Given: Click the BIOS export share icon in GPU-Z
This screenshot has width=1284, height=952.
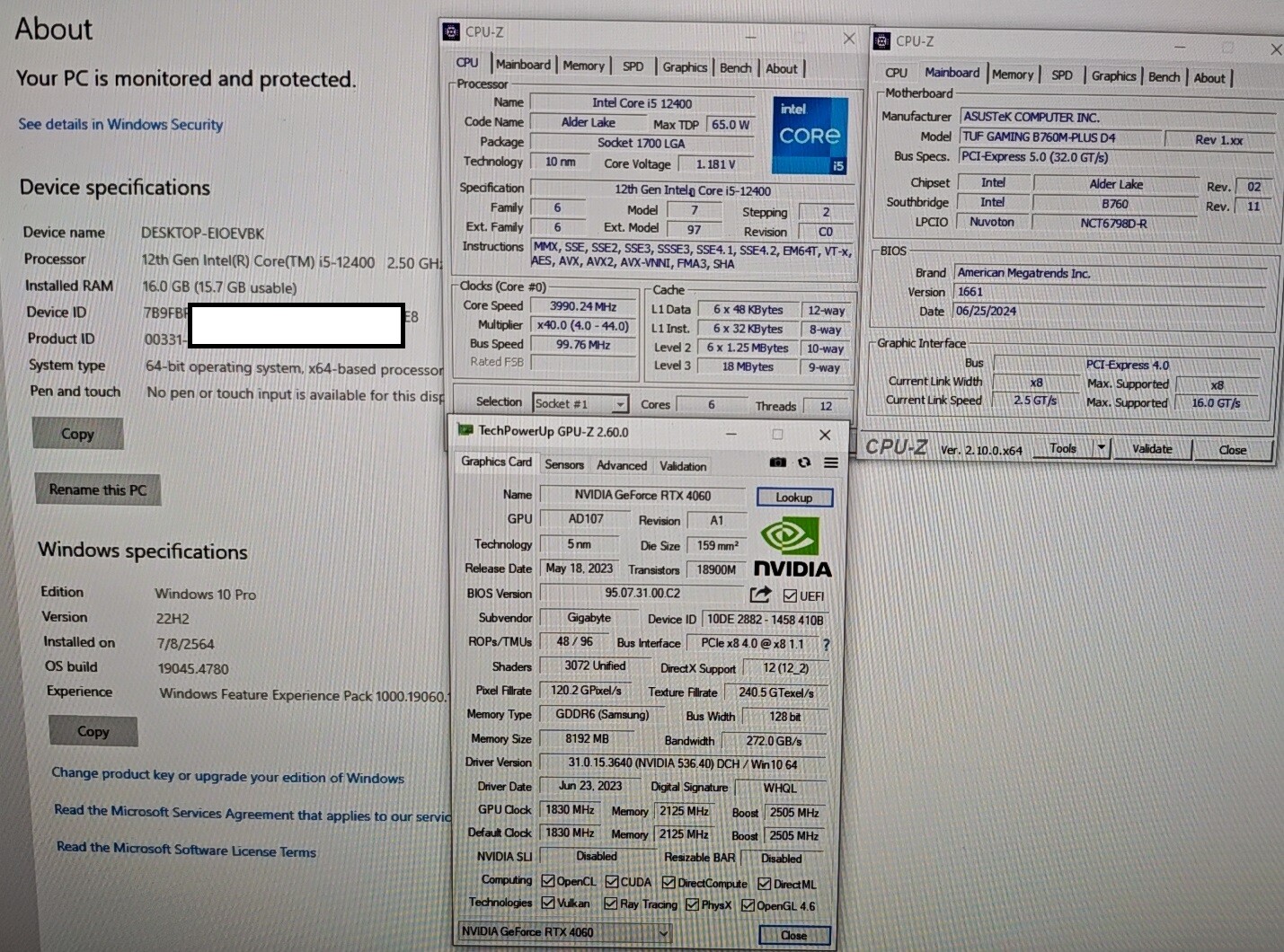Looking at the screenshot, I should (760, 595).
